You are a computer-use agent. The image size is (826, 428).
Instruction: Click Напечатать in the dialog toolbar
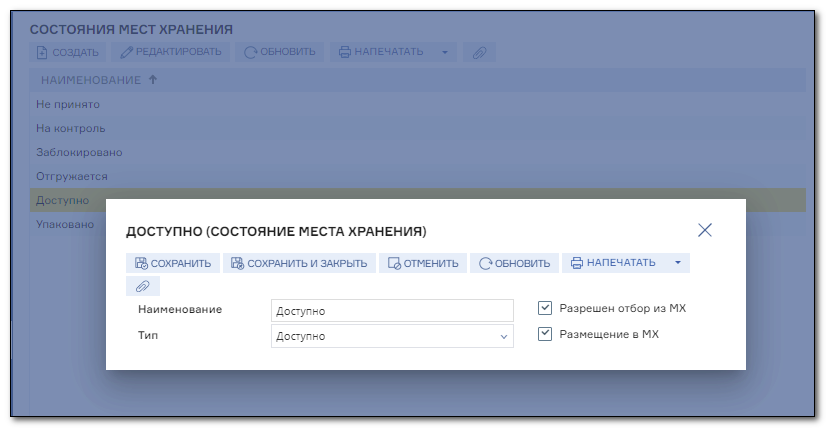point(614,263)
